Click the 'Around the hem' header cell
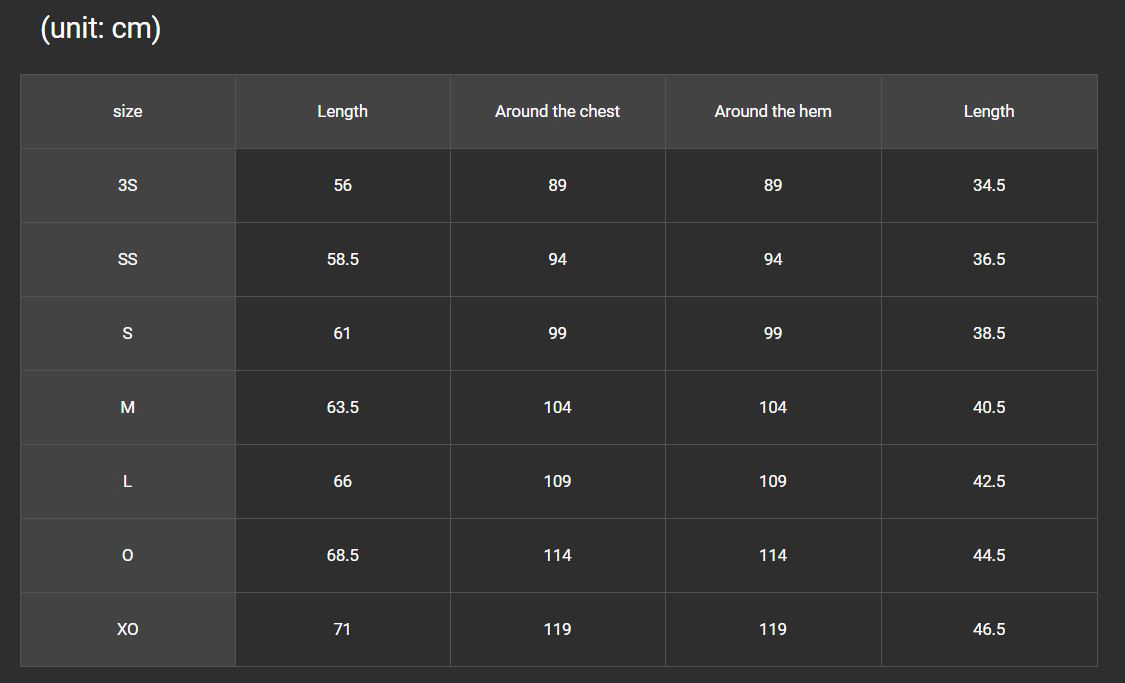 (773, 111)
